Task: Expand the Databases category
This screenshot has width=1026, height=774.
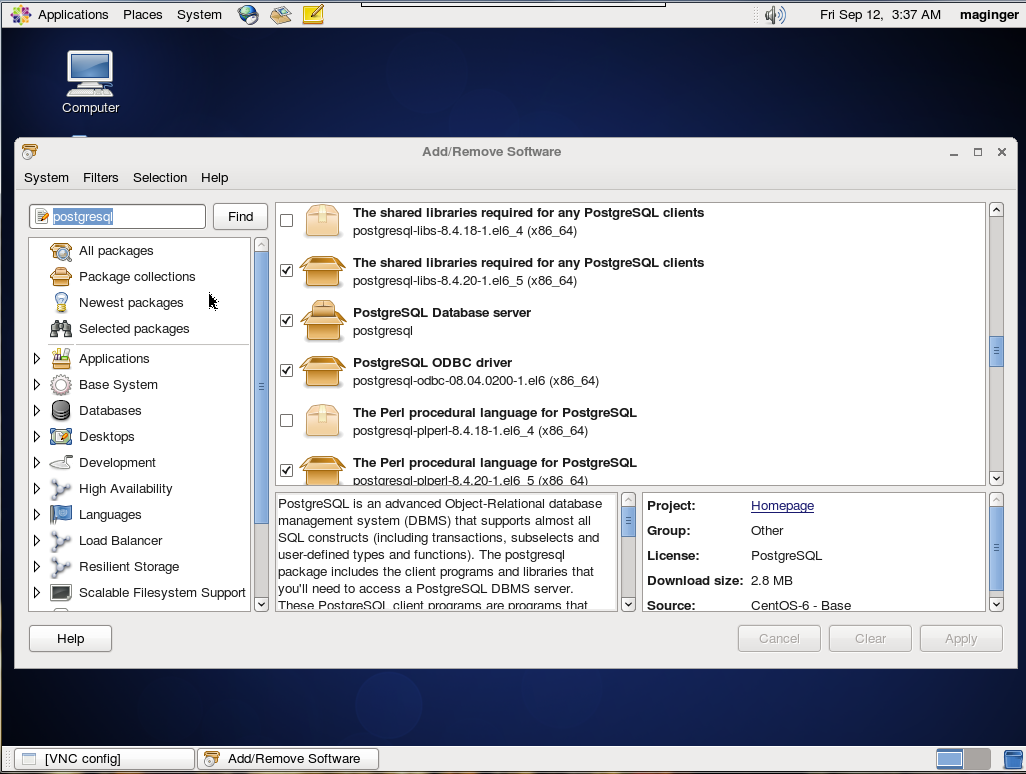Action: click(37, 410)
